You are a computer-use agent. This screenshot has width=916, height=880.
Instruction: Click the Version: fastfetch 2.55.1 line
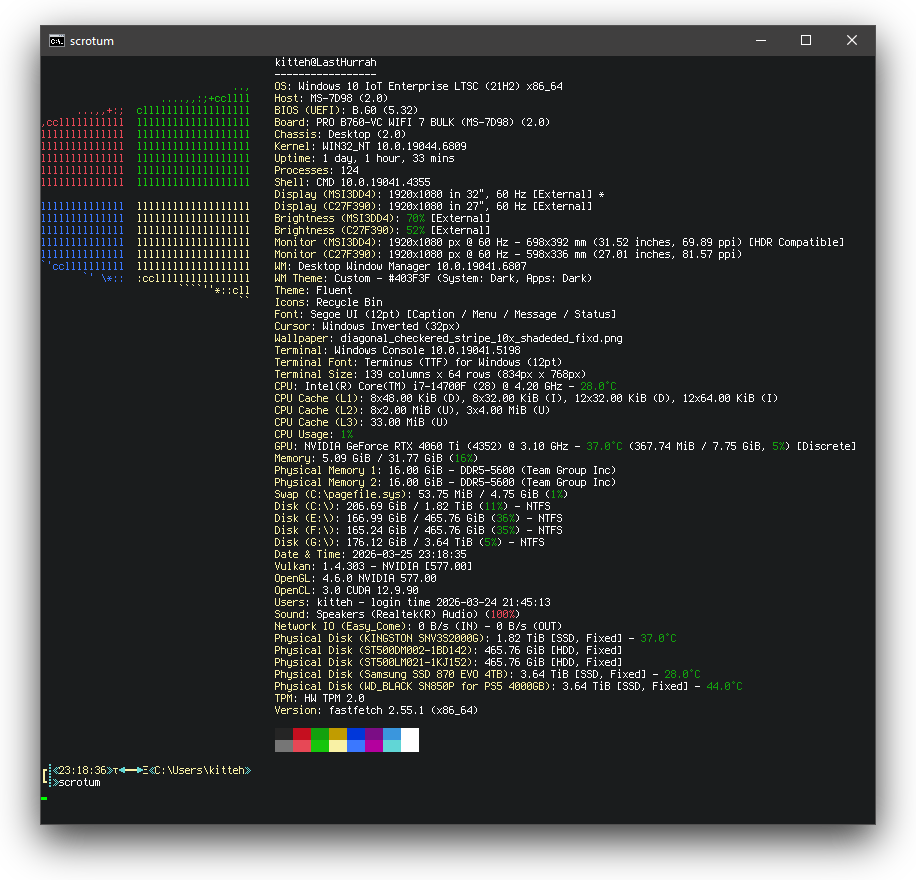click(376, 709)
